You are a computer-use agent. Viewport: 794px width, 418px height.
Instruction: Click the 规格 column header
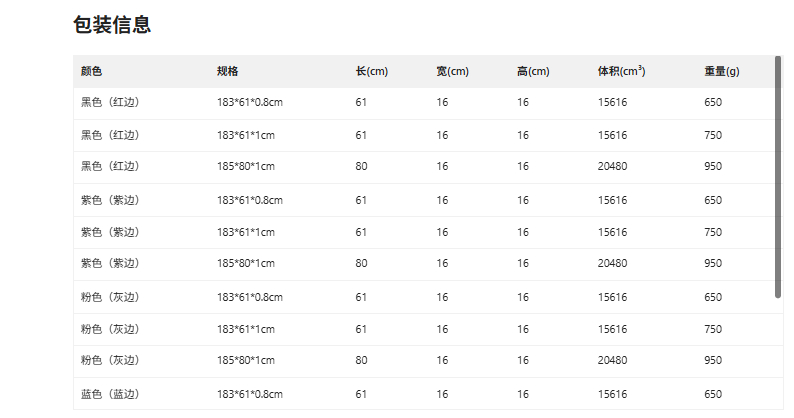coord(227,72)
